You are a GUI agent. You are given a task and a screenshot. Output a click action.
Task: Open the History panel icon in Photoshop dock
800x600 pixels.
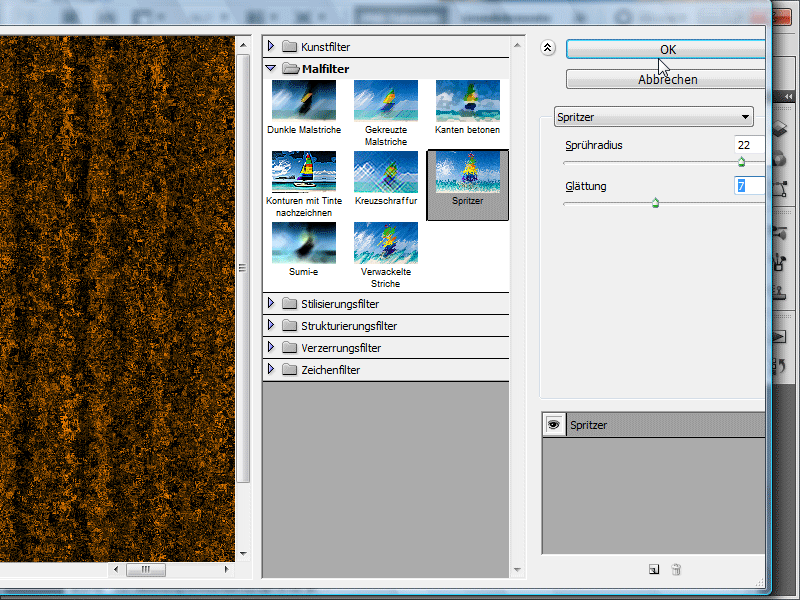[780, 366]
